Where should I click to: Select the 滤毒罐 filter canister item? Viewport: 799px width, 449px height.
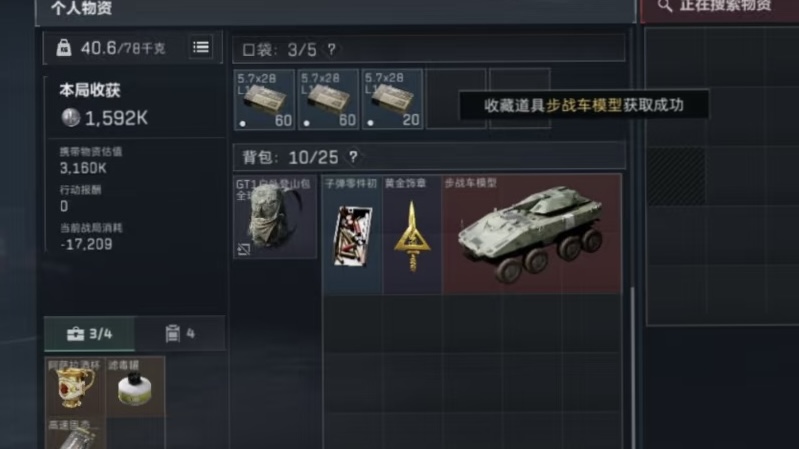(135, 387)
